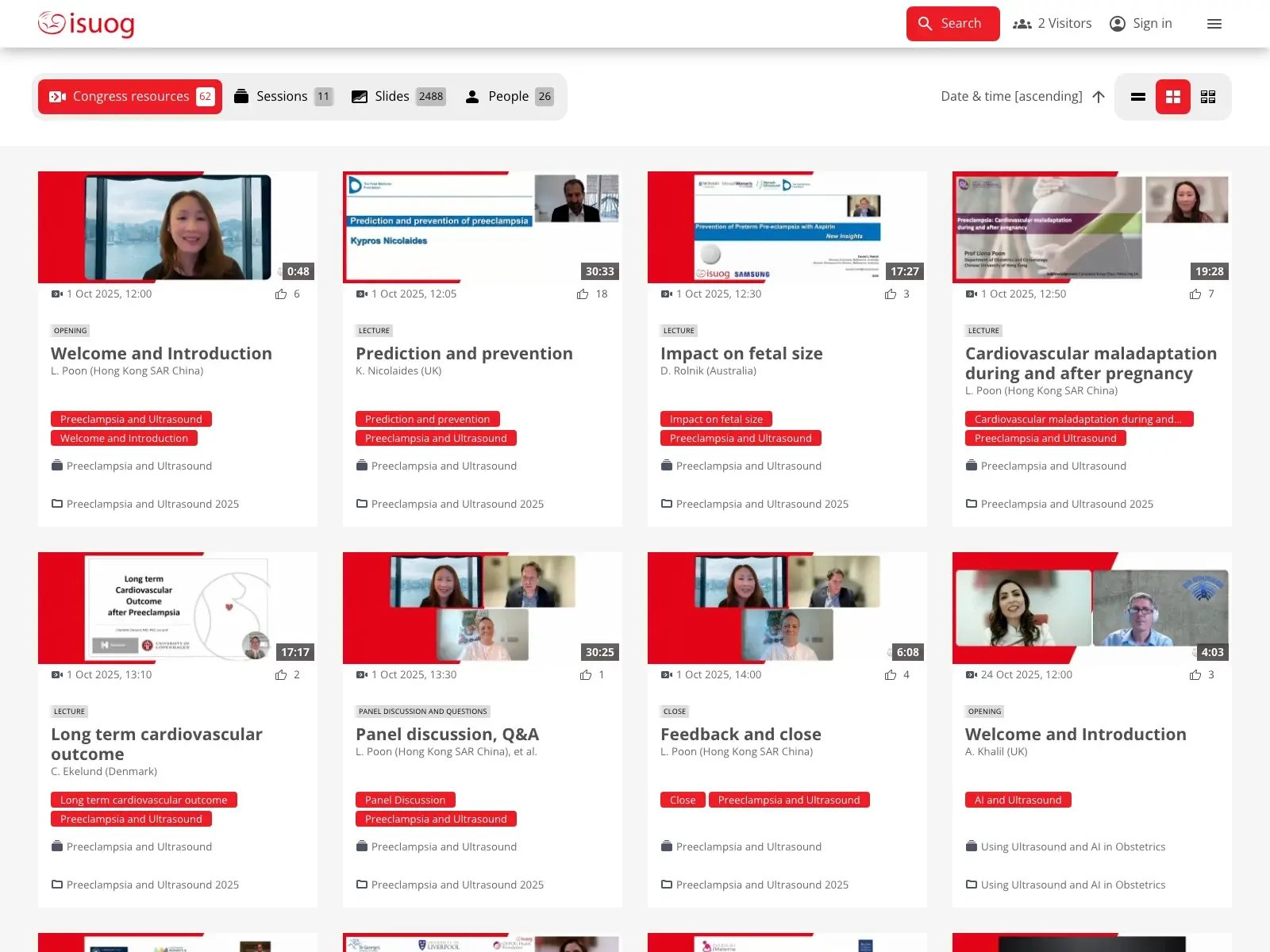Open the Prediction and prevention title
Screen dimensions: 1270x952
pyautogui.click(x=464, y=354)
